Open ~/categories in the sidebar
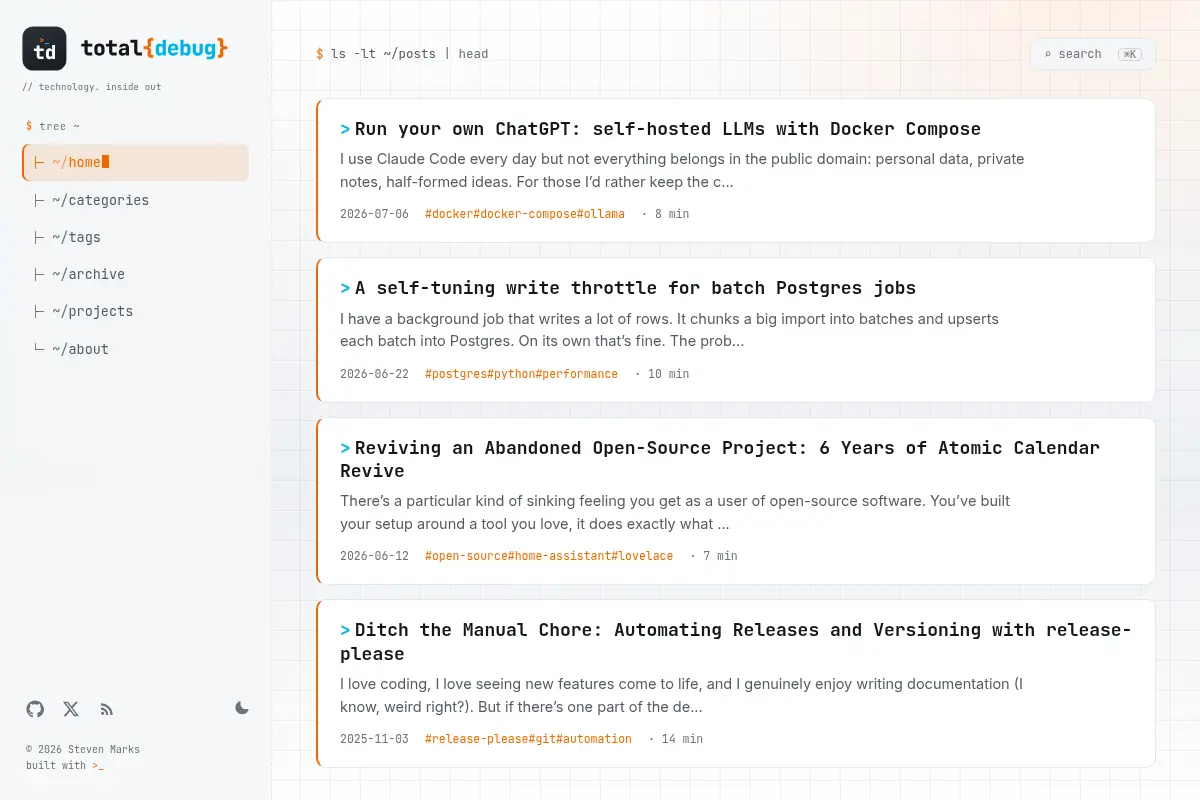 (135, 200)
